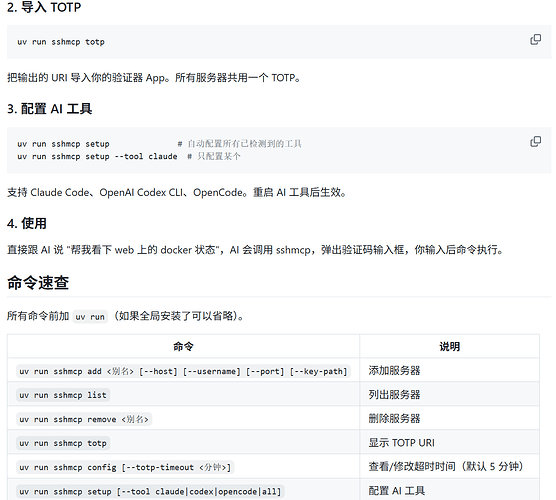Click the '4. 使用' heading
The image size is (556, 500).
point(27,223)
